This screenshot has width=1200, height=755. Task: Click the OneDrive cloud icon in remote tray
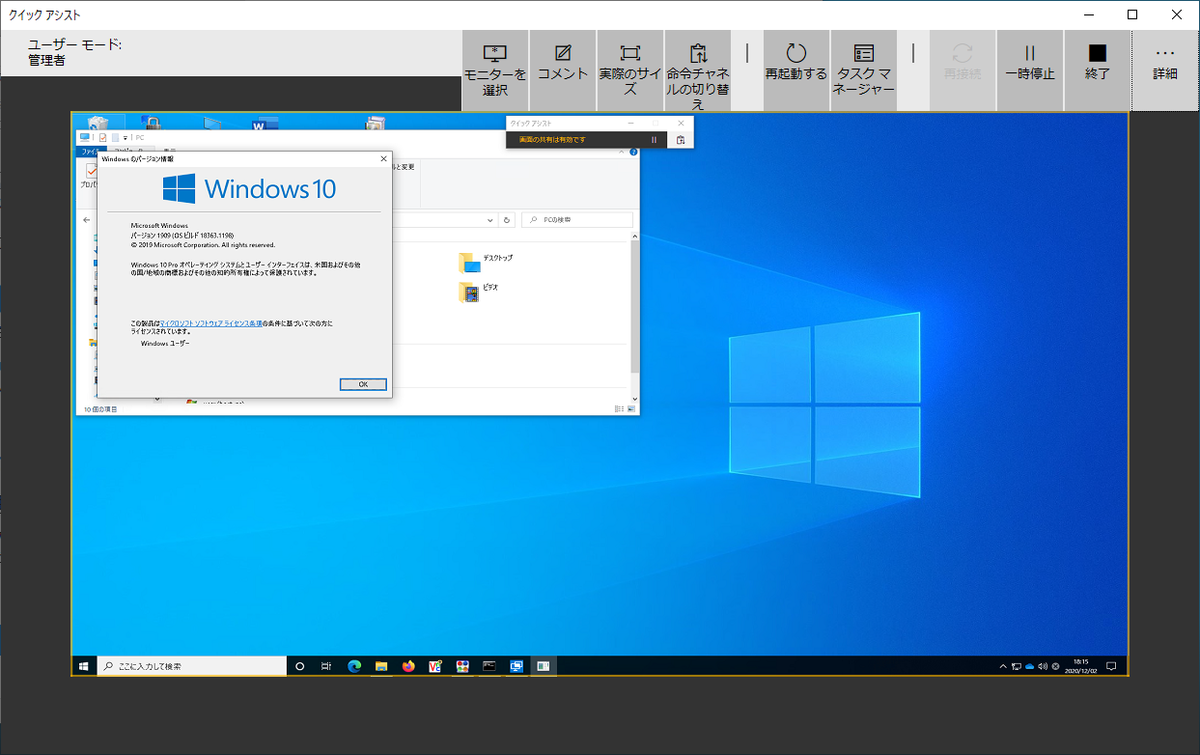[1029, 666]
